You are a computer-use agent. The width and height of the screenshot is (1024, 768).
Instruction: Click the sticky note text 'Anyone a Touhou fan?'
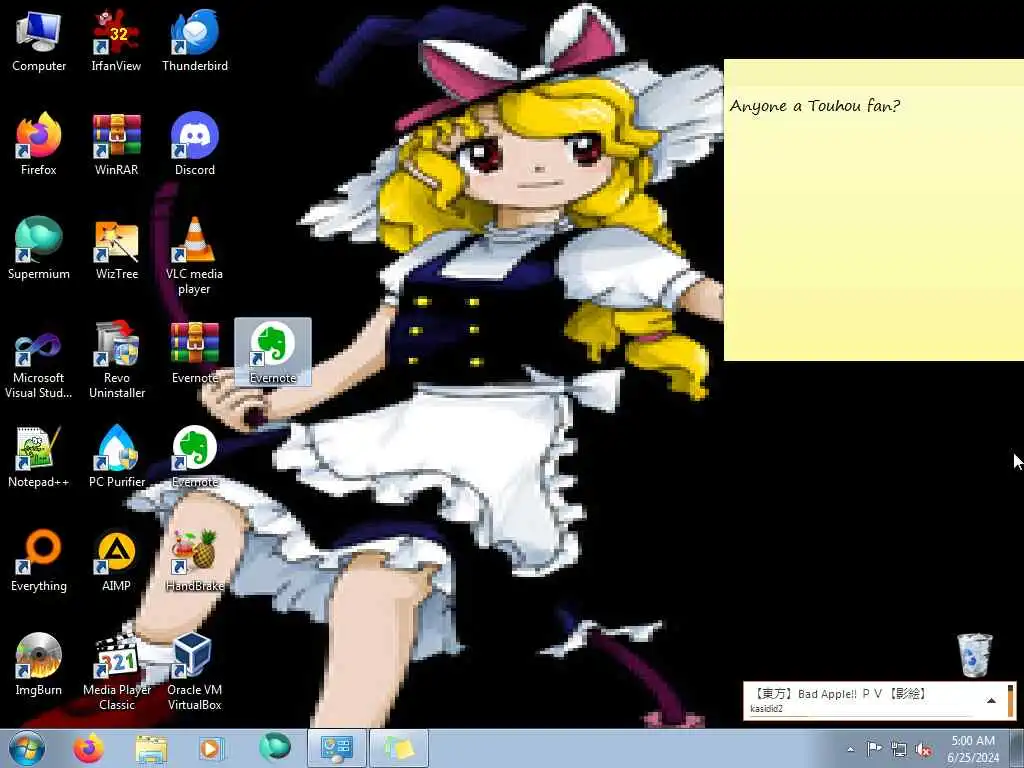click(814, 106)
